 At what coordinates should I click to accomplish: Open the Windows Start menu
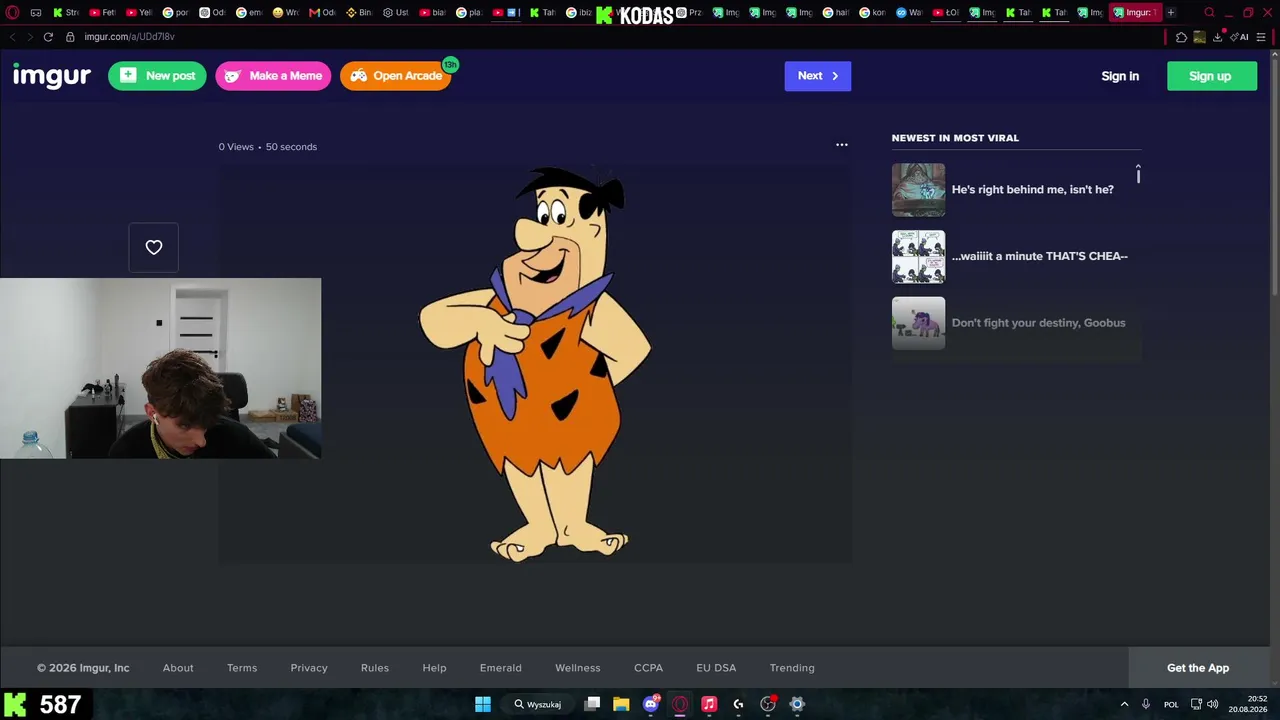point(483,704)
